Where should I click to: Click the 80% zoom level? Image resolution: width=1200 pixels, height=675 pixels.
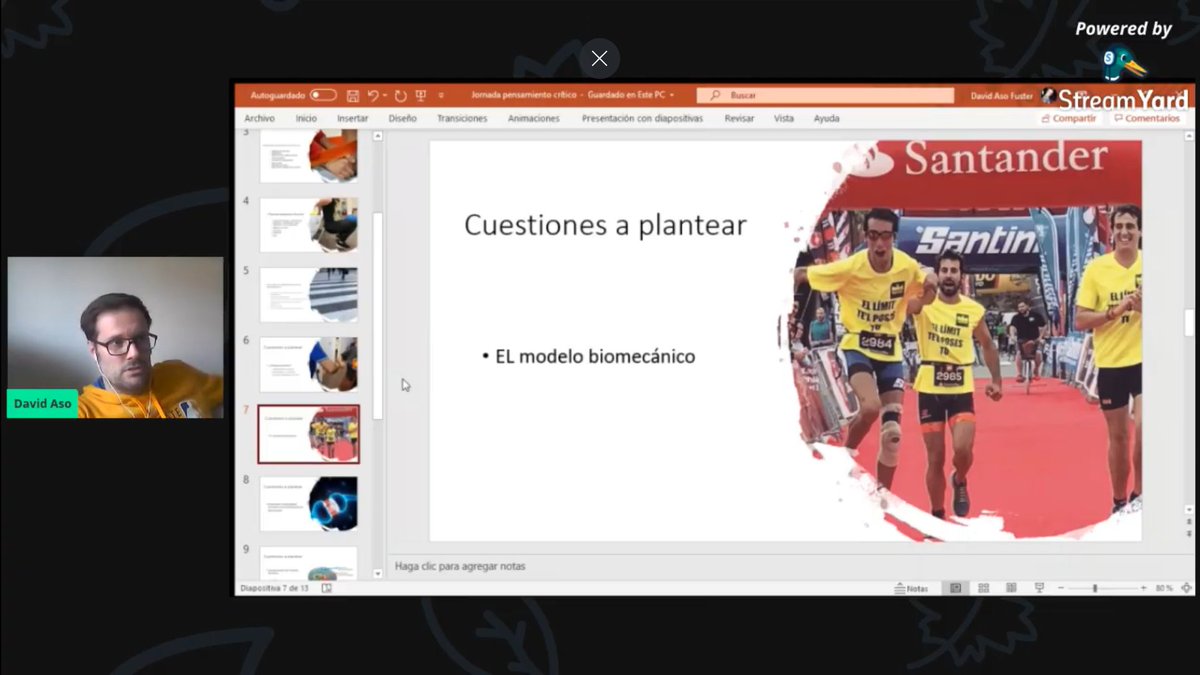click(1164, 588)
